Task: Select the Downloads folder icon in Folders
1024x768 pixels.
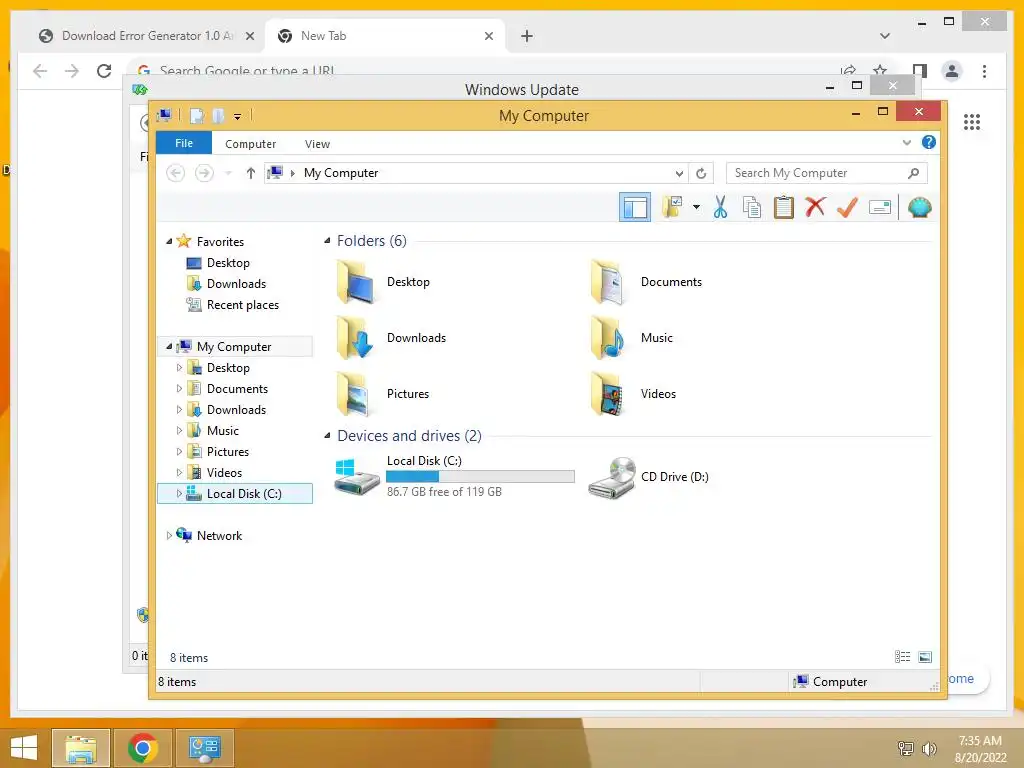Action: (x=355, y=338)
